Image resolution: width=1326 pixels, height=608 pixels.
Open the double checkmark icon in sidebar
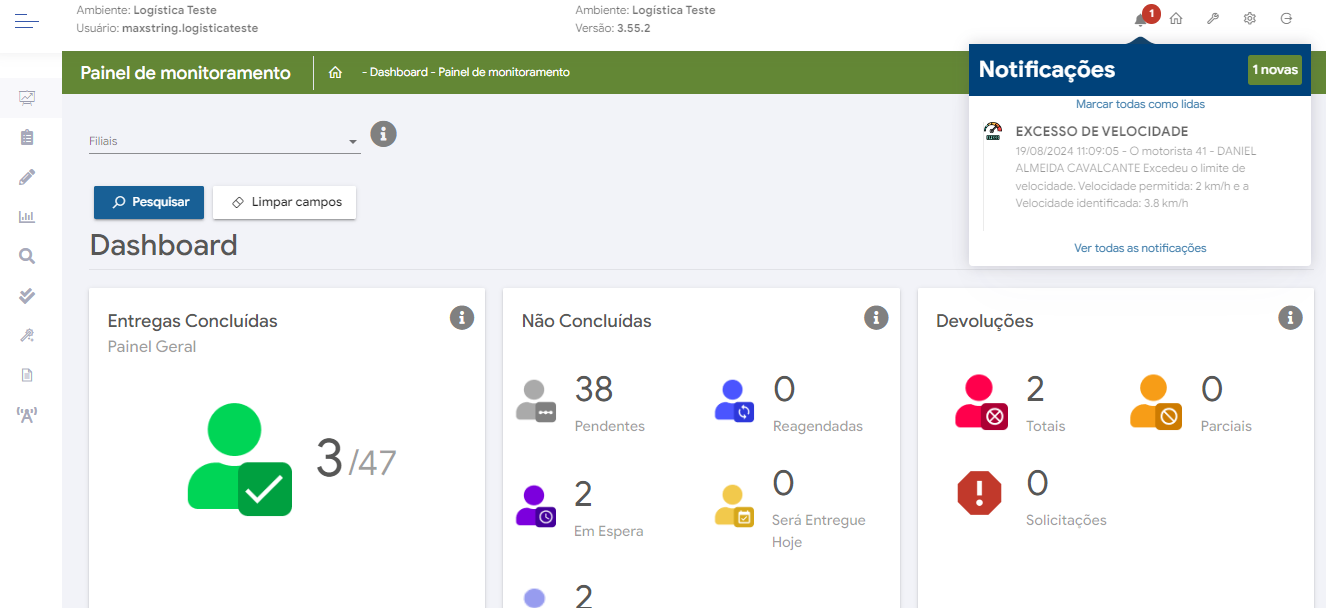(27, 295)
